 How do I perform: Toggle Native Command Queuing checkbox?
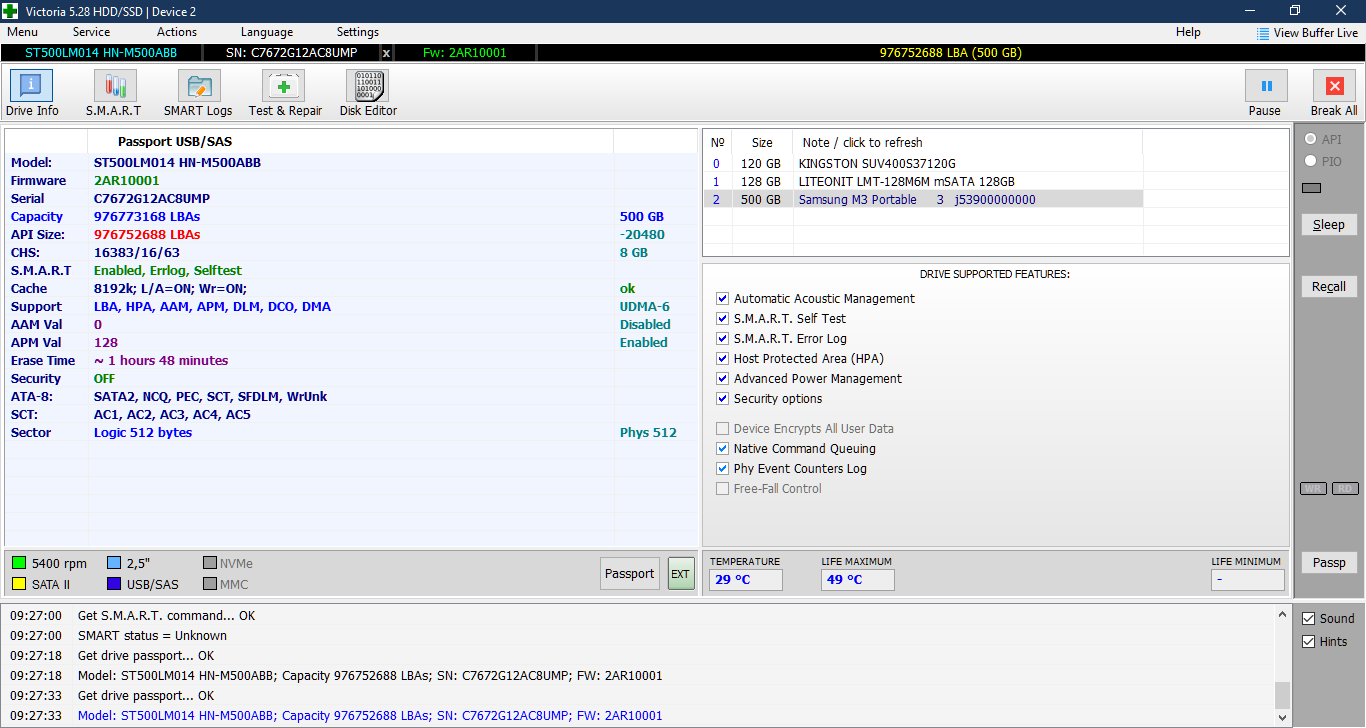coord(723,449)
